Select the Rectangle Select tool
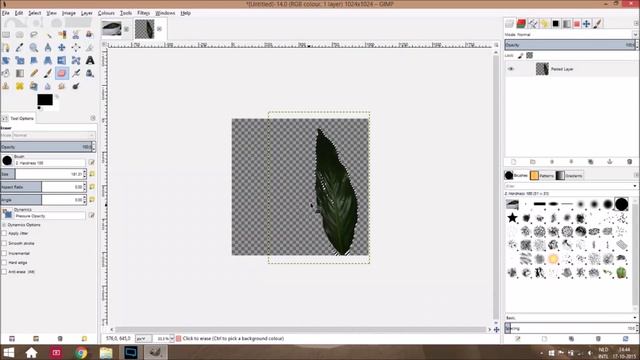The height and width of the screenshot is (360, 640). pos(6,35)
